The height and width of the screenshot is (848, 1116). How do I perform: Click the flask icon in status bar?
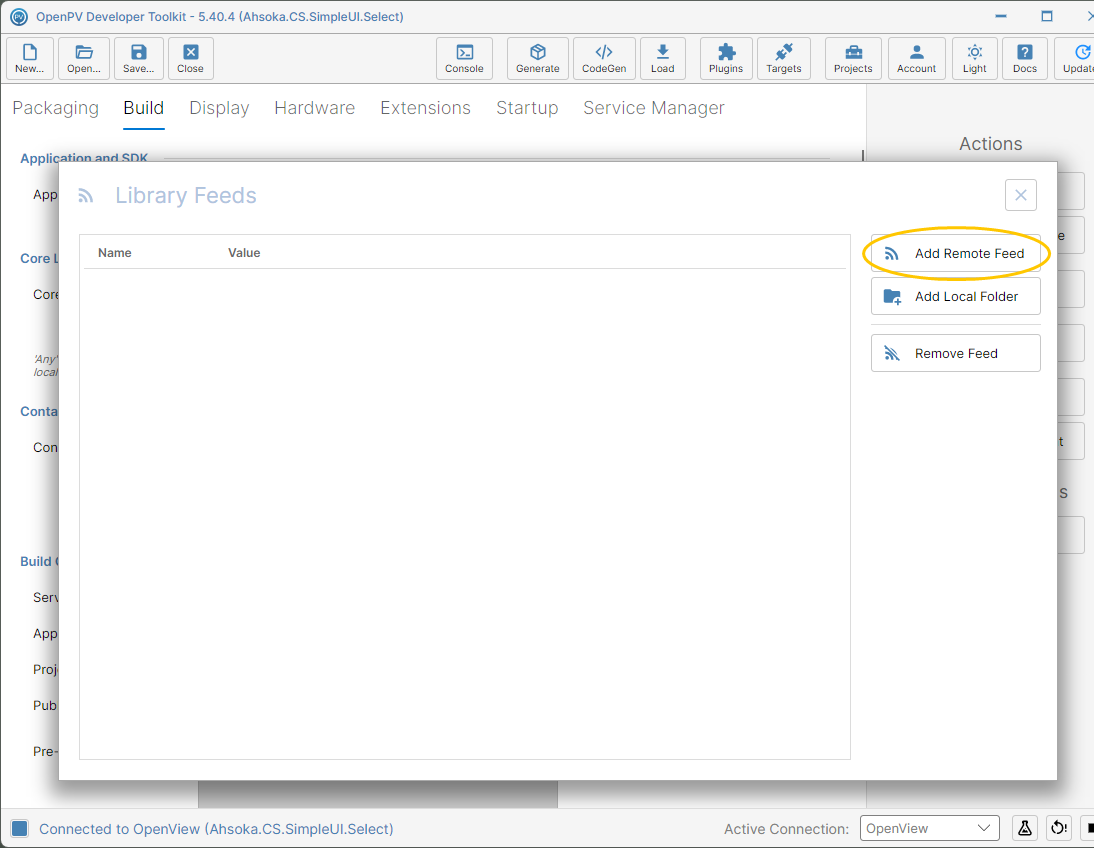tap(1024, 828)
